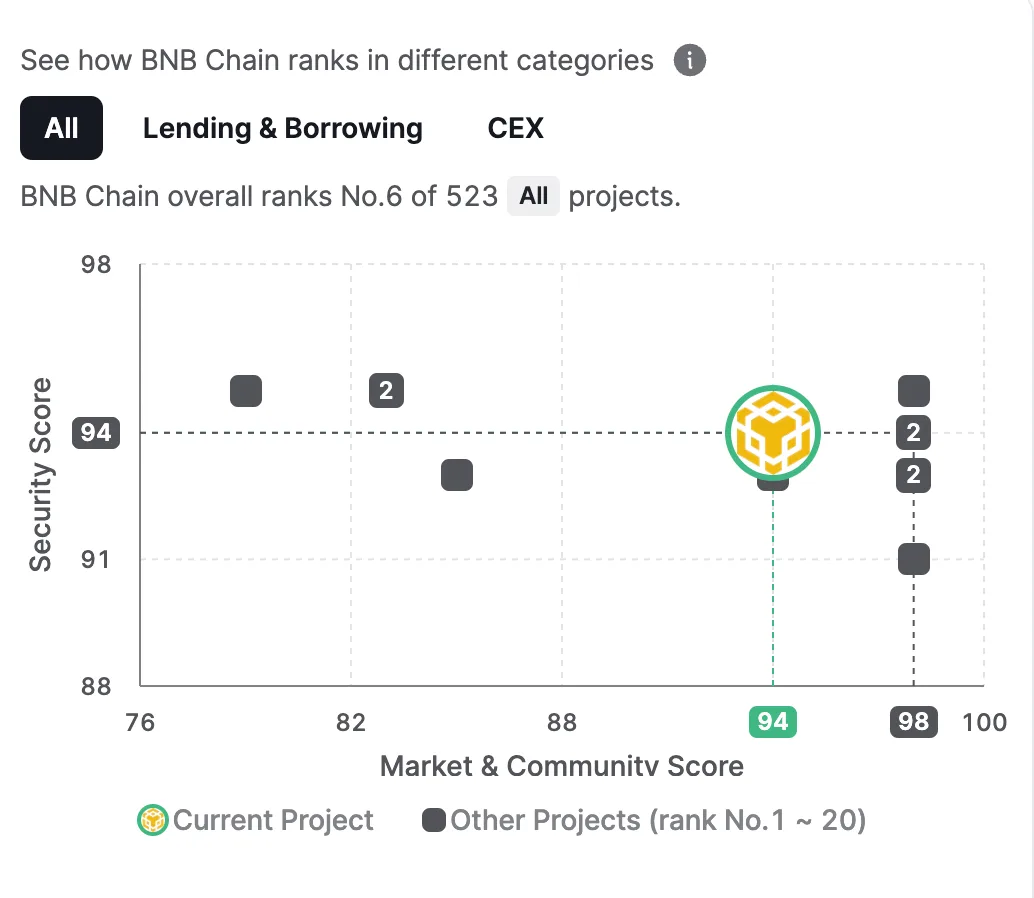Select the All category tab
This screenshot has height=898, width=1034.
click(61, 128)
